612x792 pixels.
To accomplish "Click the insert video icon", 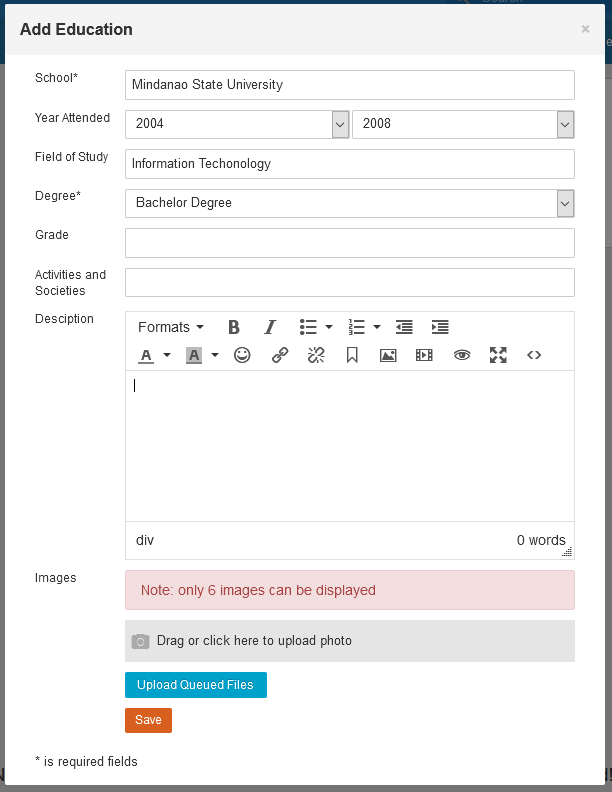I will [424, 355].
